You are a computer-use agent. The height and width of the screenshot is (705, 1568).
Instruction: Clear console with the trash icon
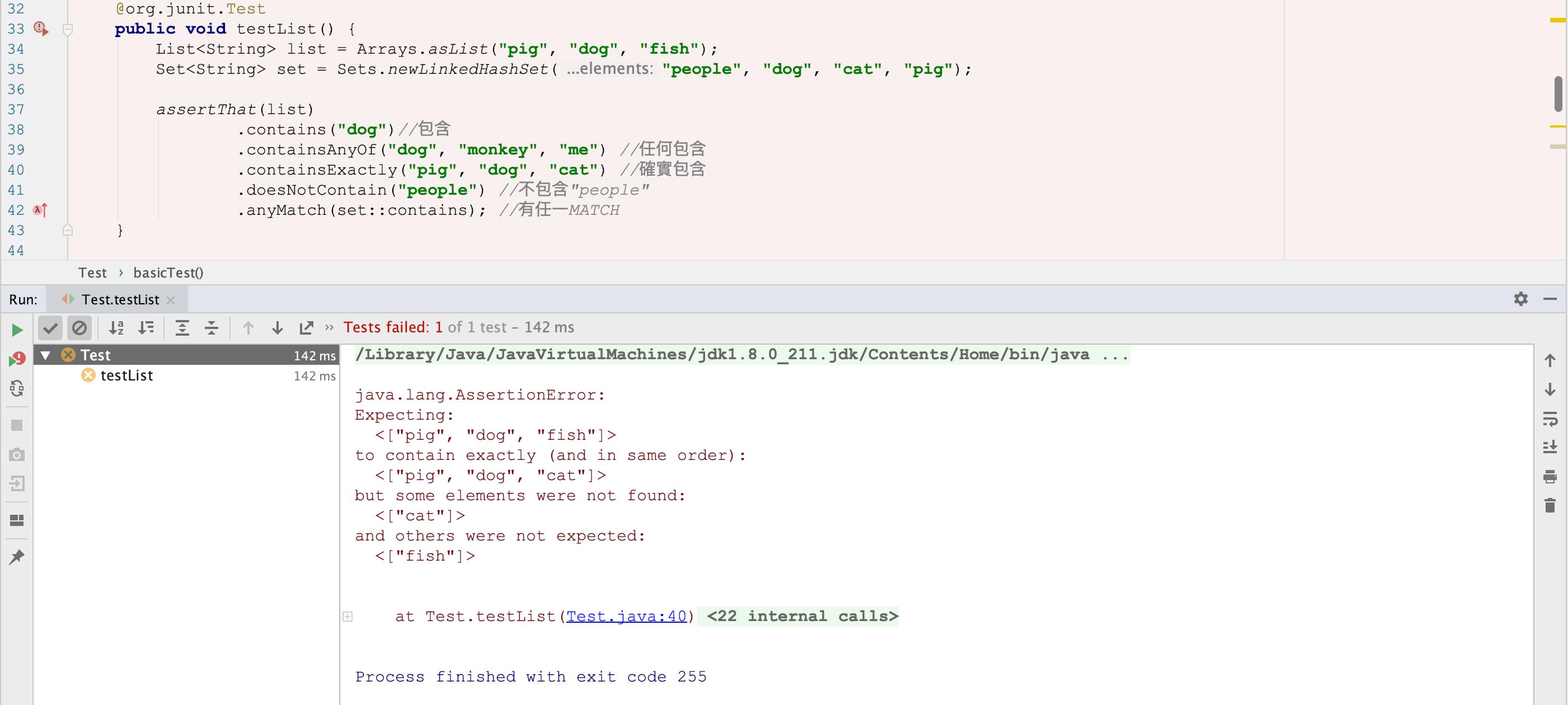1550,505
